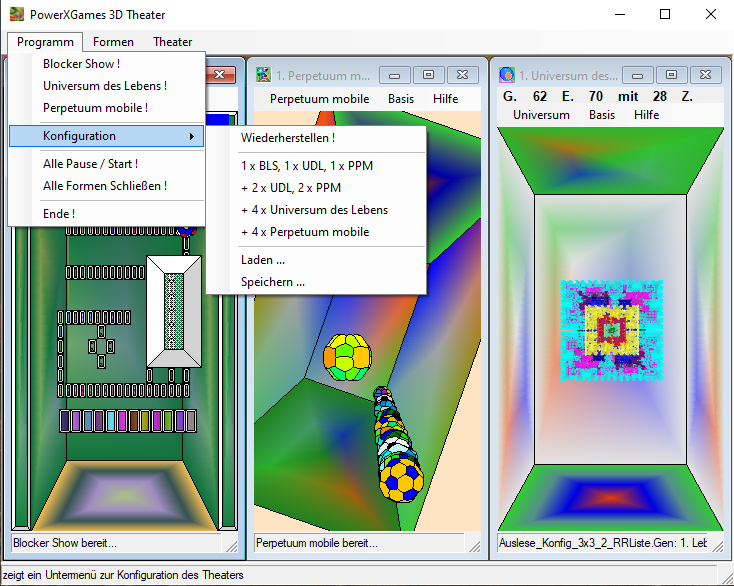Choose Alle Pause / Start !
Image resolution: width=734 pixels, height=586 pixels.
pos(106,164)
